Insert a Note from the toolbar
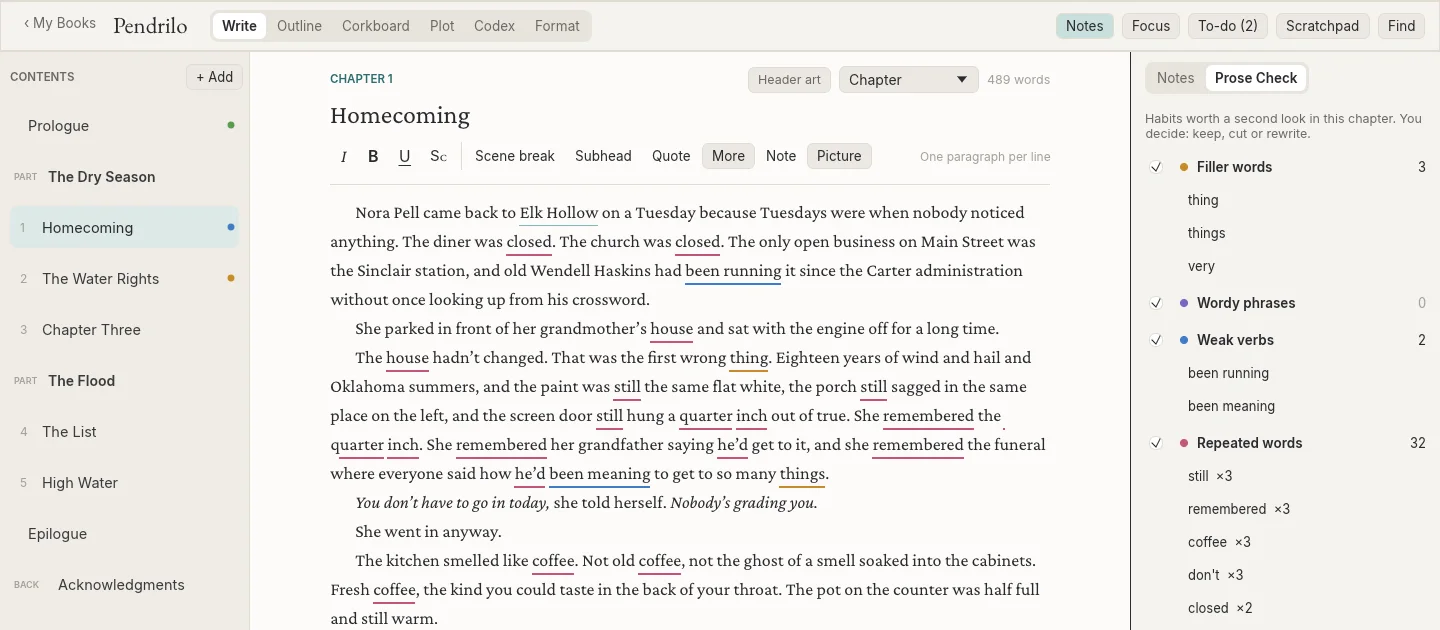This screenshot has height=630, width=1440. click(781, 156)
